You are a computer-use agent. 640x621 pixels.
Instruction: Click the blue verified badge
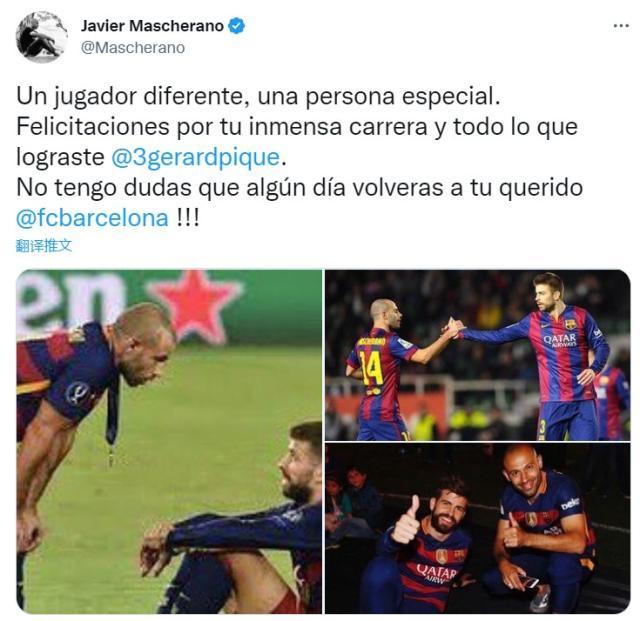coord(236,26)
